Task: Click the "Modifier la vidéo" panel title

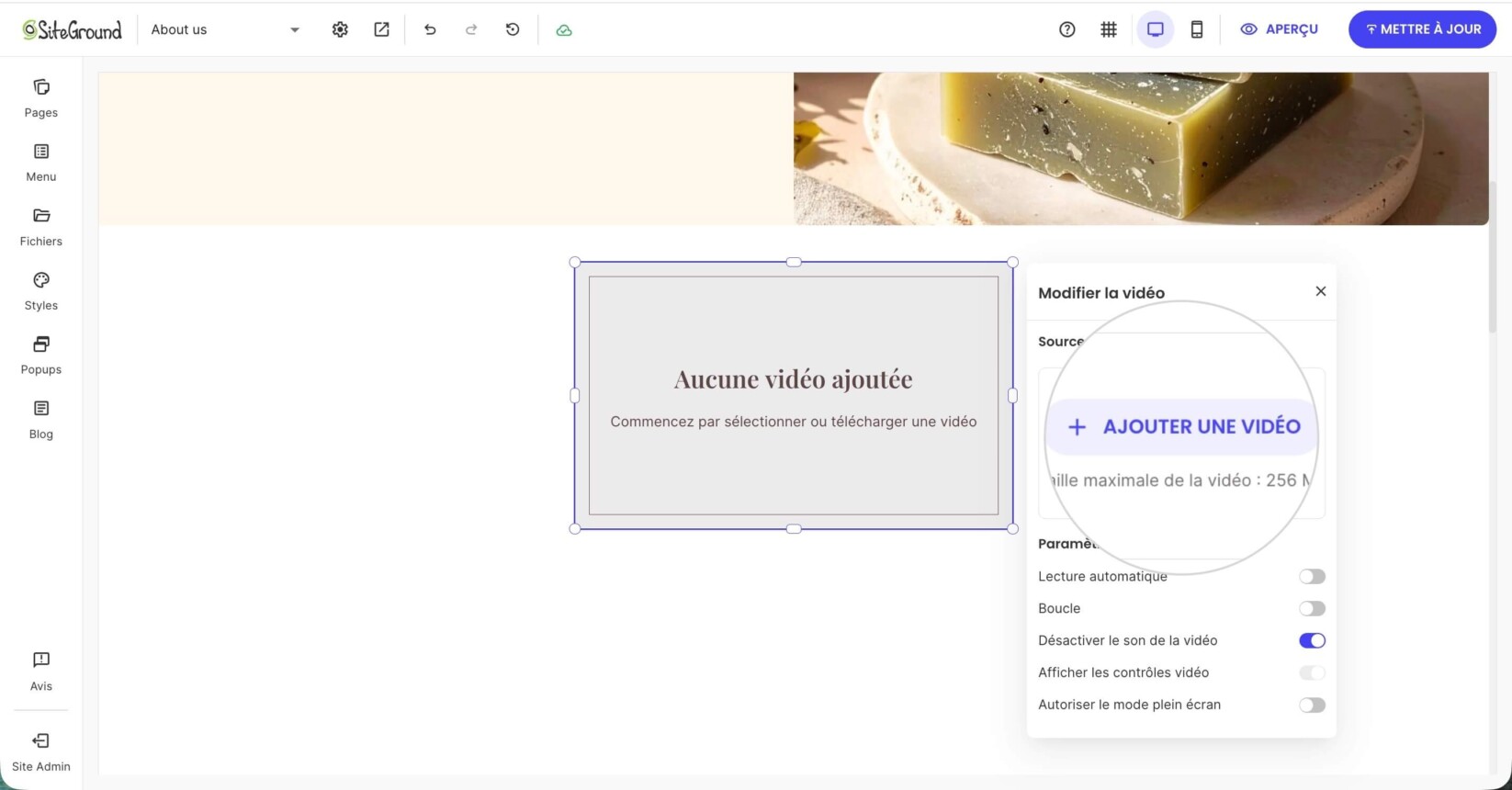Action: 1101,293
